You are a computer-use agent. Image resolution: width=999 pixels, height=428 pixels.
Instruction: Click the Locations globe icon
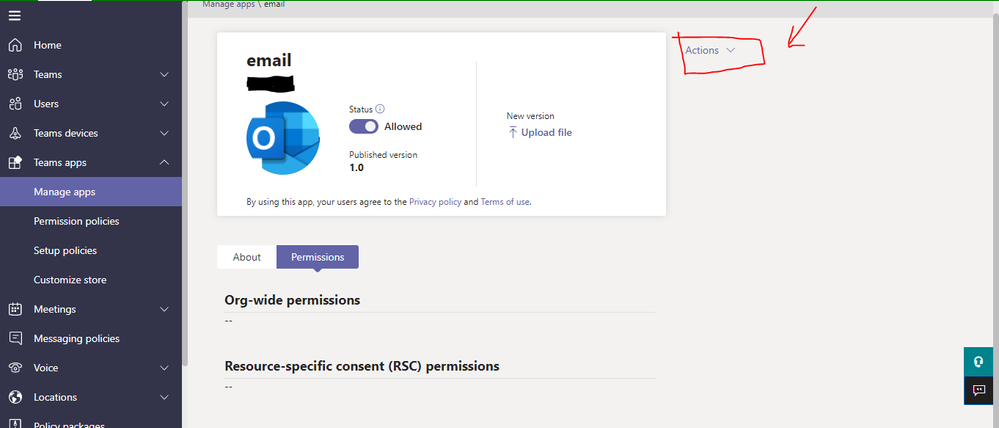15,397
